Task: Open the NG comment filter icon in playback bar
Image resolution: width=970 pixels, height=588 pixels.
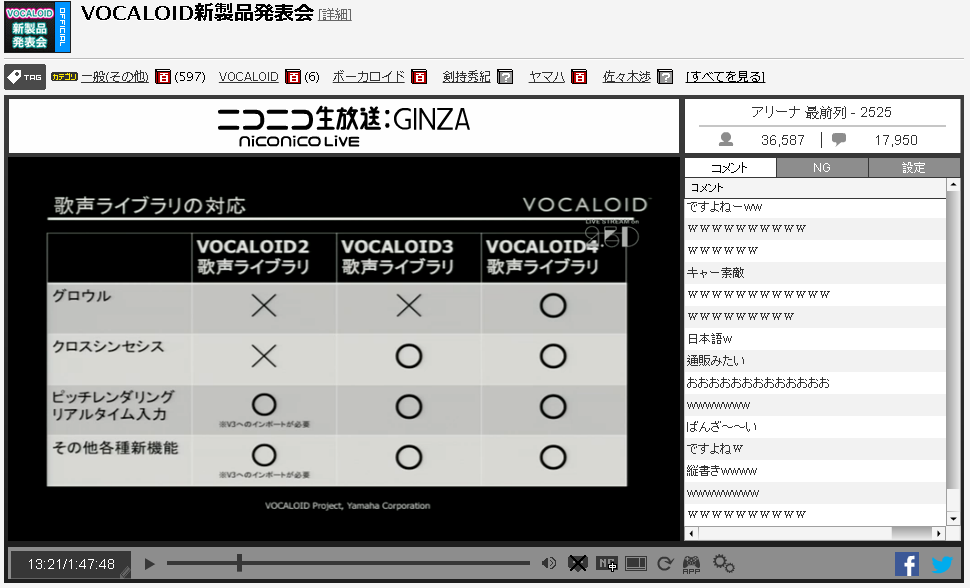Action: pos(607,562)
